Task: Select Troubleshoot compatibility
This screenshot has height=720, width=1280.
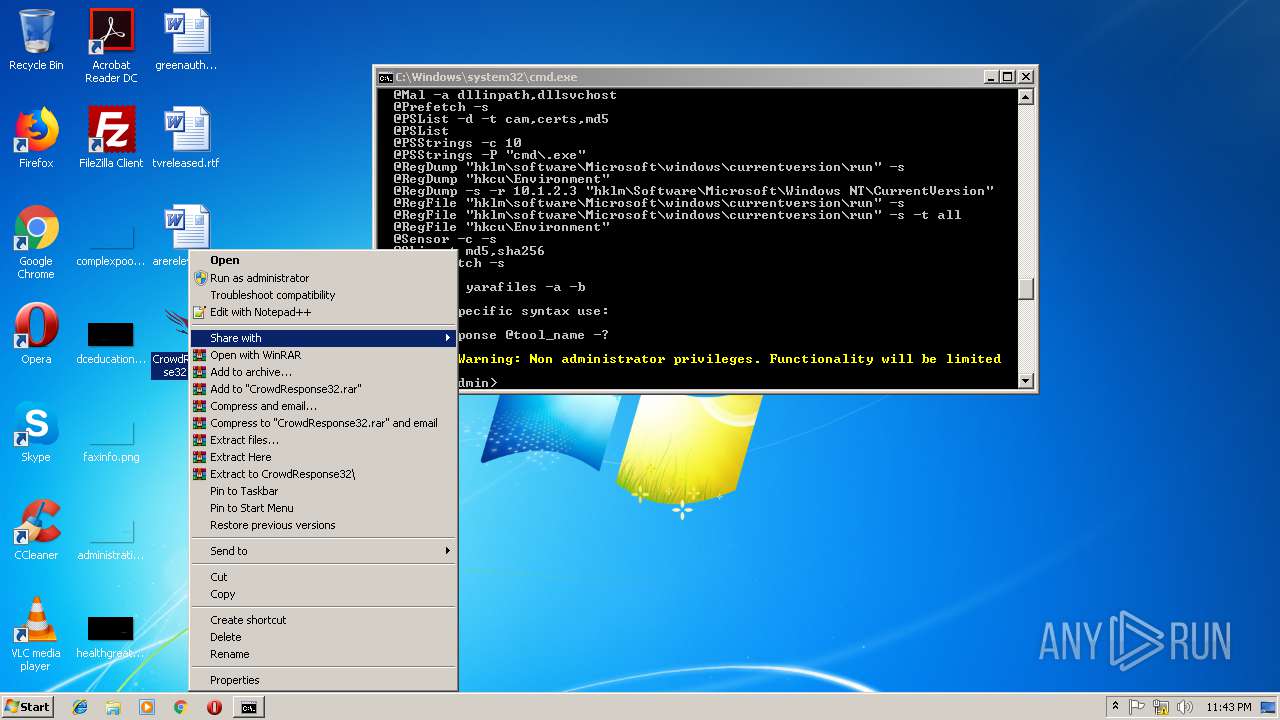Action: coord(324,295)
